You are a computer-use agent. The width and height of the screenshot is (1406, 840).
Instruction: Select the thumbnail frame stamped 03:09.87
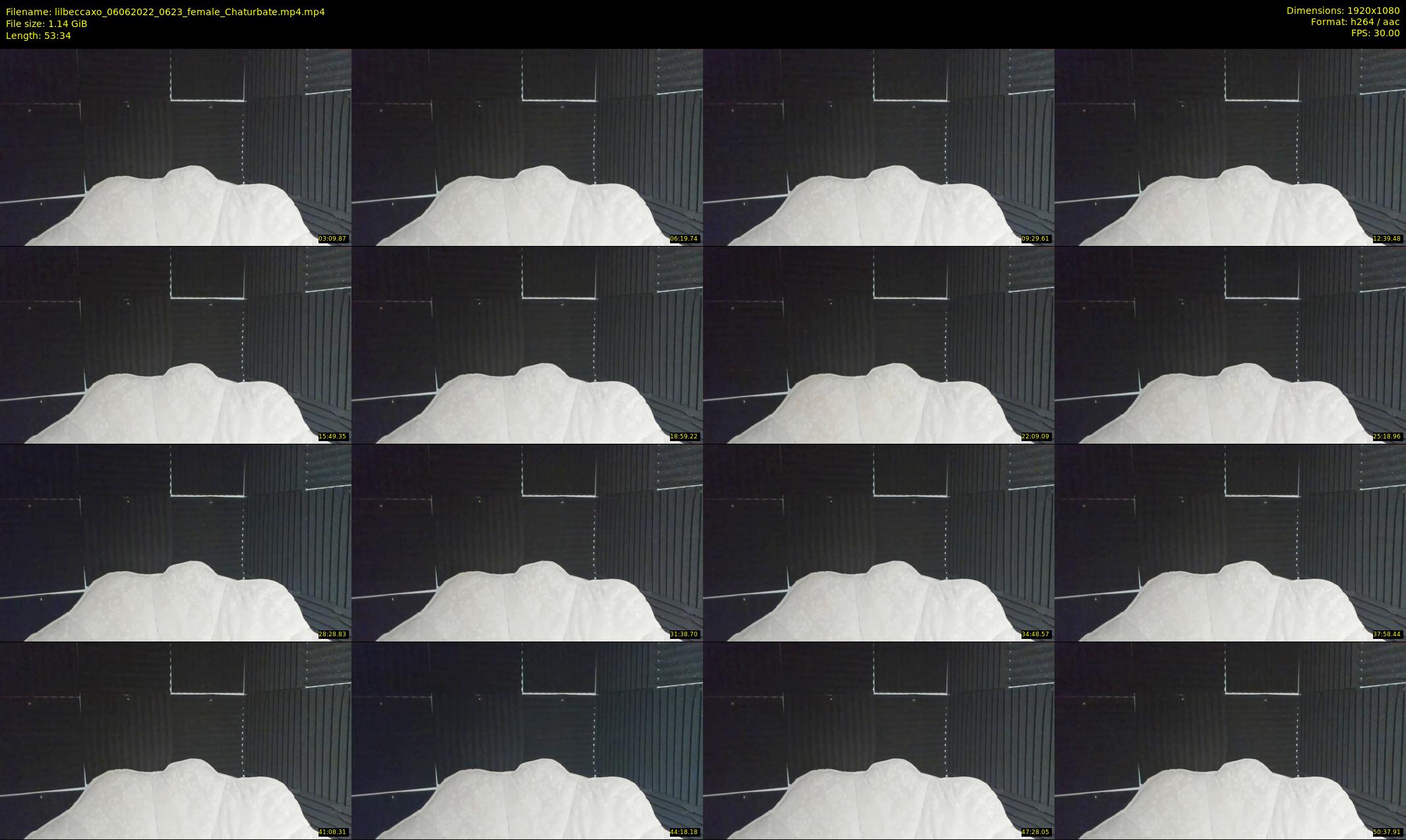(x=175, y=147)
